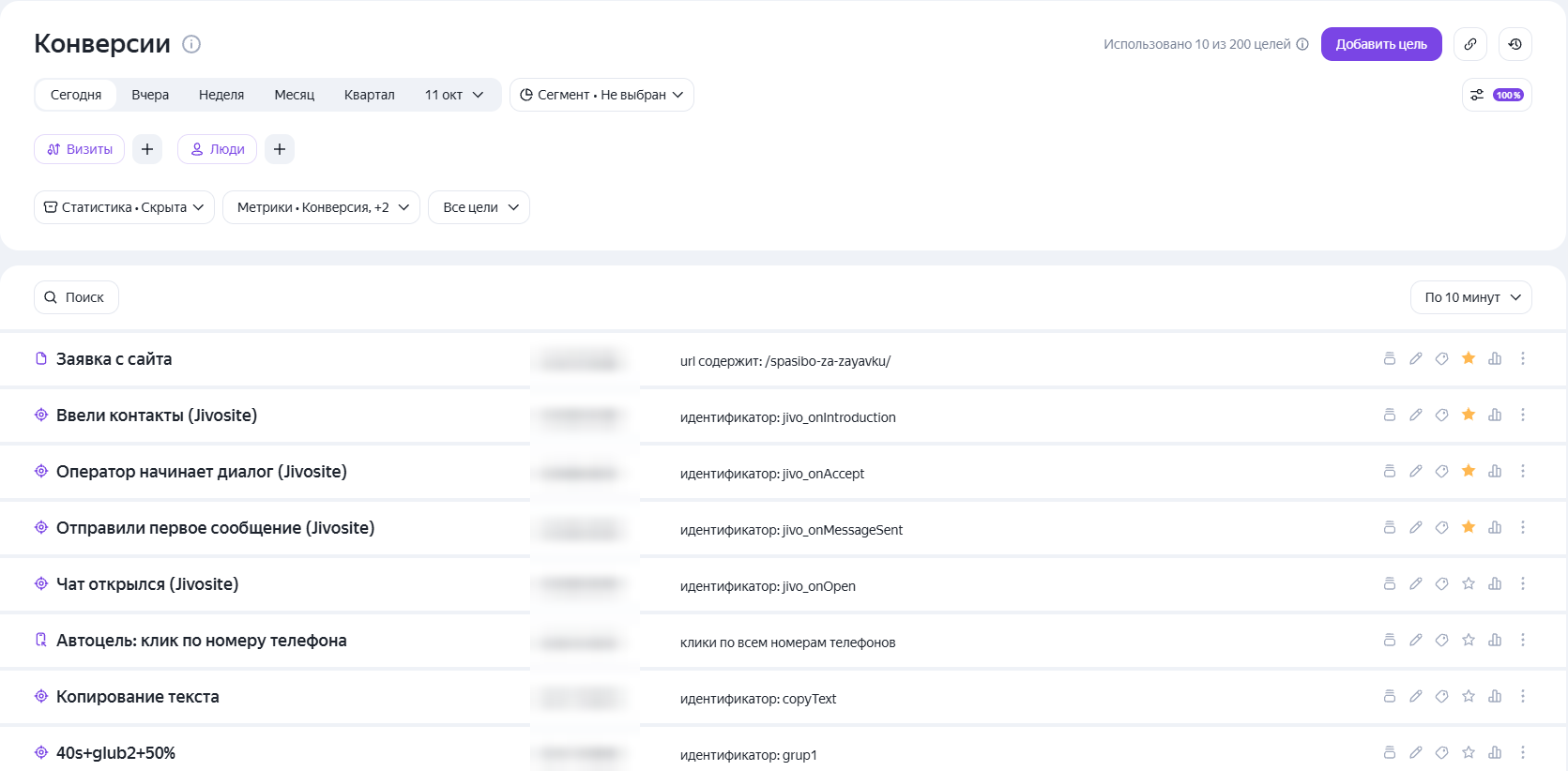This screenshot has height=771, width=1568.
Task: Expand the Сегмент • Не выбран dropdown
Action: [x=602, y=95]
